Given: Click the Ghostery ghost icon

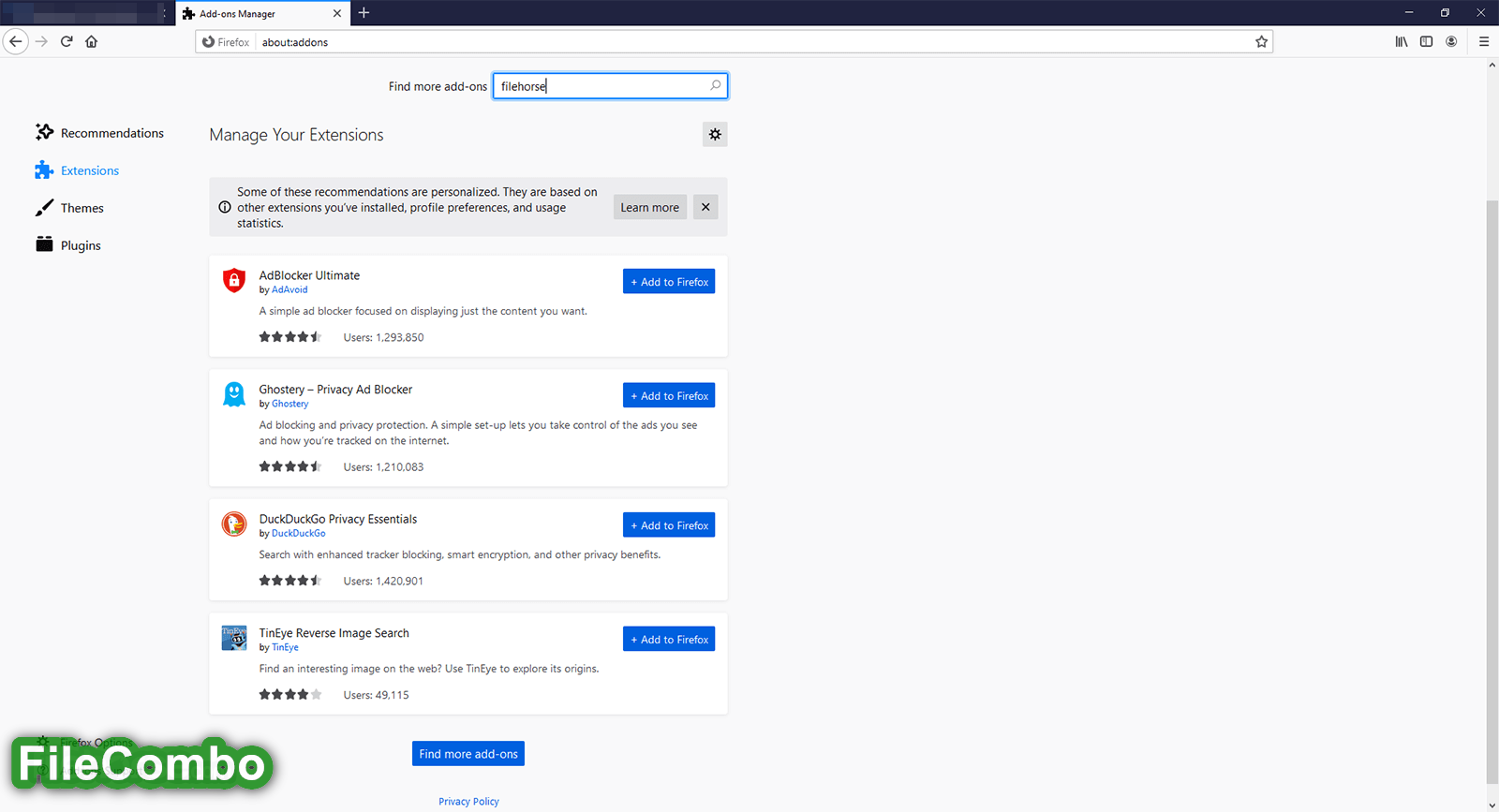Looking at the screenshot, I should point(234,394).
